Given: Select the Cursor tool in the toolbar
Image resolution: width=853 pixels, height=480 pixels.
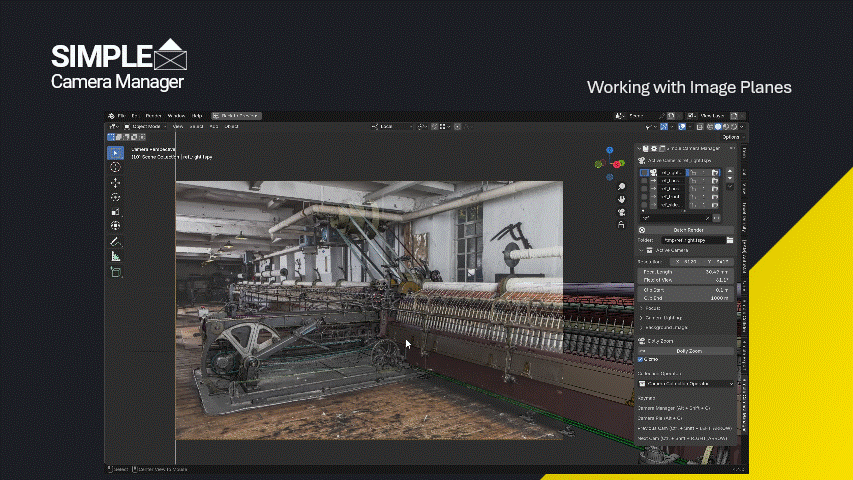Looking at the screenshot, I should pyautogui.click(x=115, y=168).
